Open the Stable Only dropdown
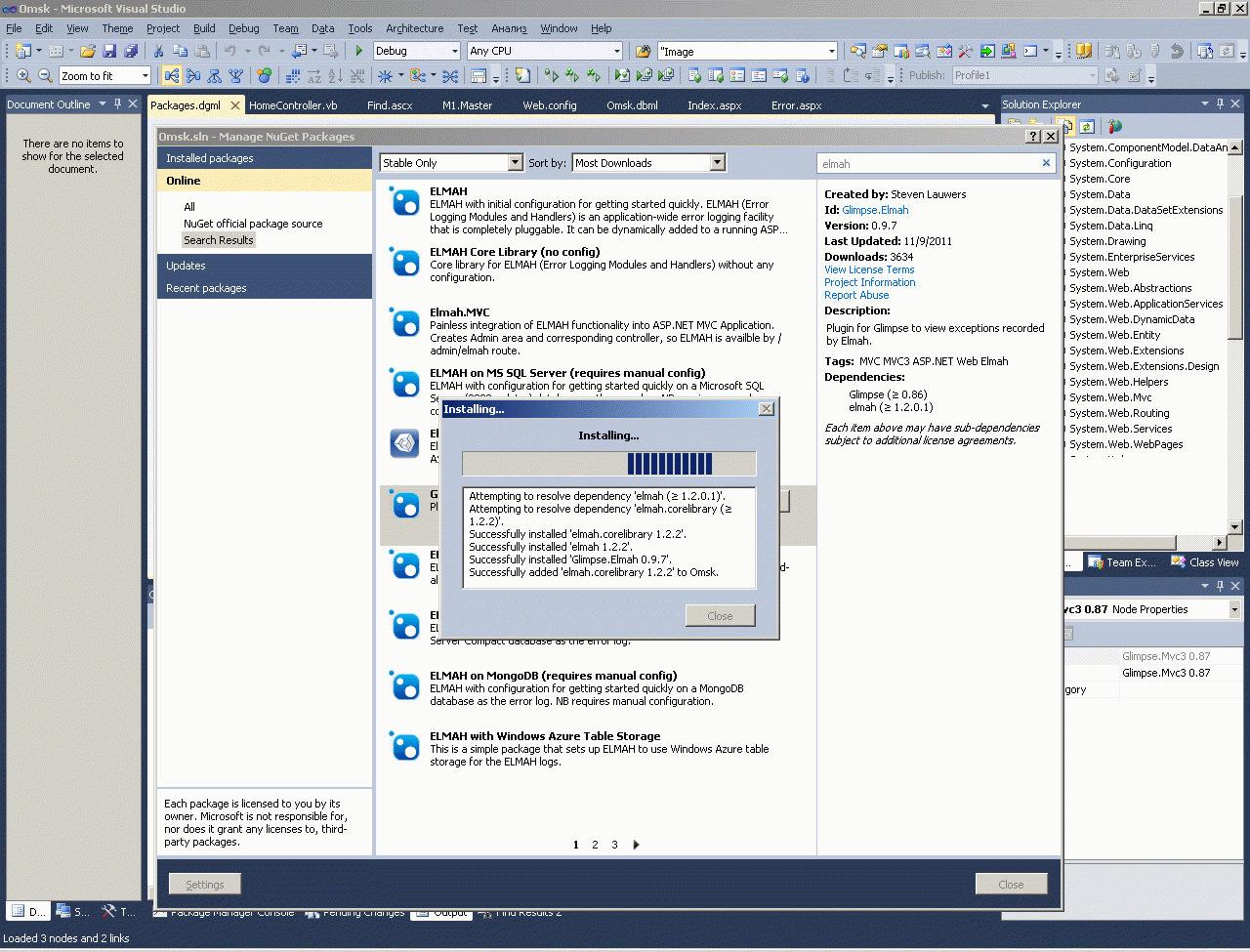 [516, 163]
